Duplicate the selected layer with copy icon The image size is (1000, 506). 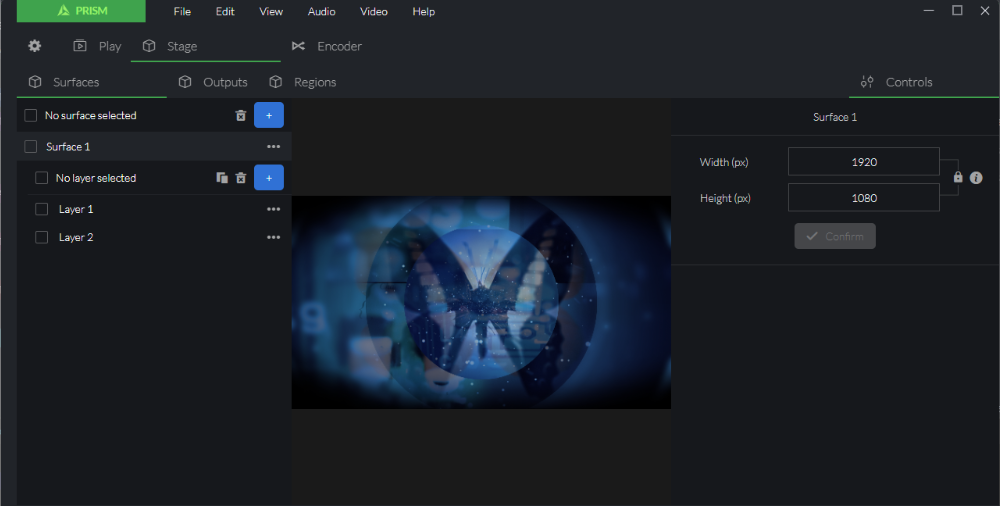click(222, 178)
